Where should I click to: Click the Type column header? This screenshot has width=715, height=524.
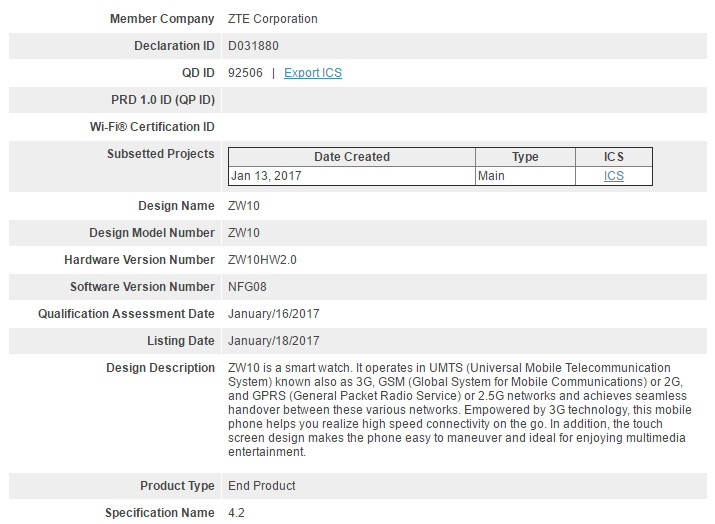525,157
